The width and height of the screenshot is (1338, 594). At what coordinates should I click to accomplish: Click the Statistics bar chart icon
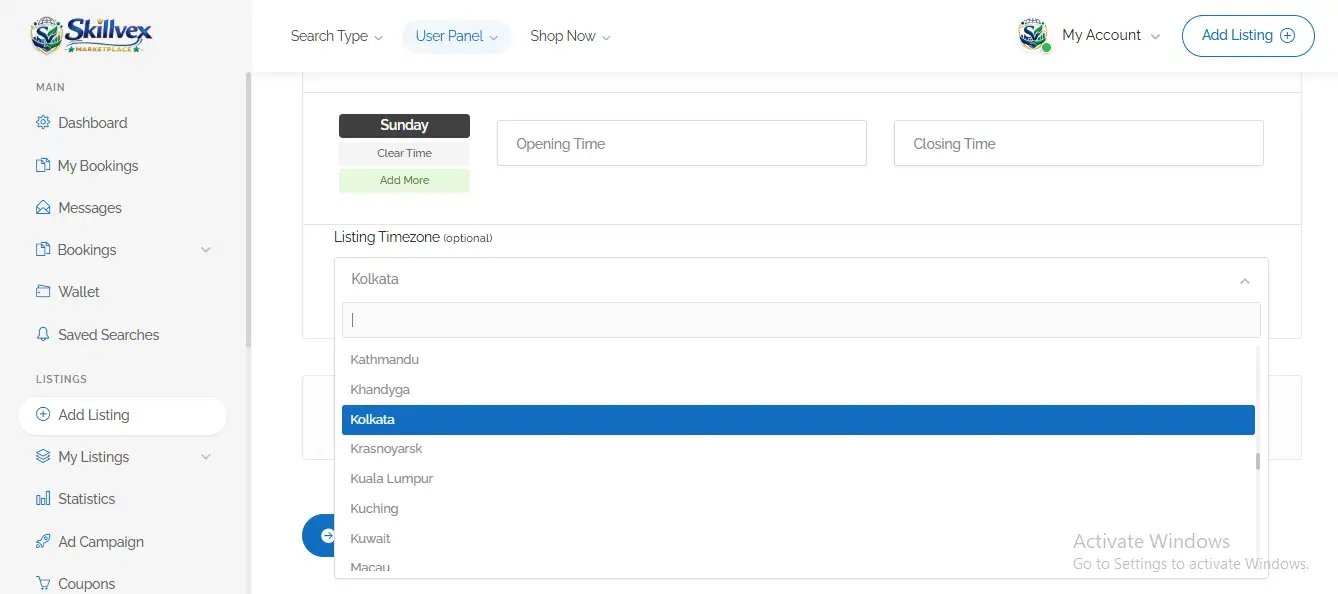pyautogui.click(x=43, y=499)
